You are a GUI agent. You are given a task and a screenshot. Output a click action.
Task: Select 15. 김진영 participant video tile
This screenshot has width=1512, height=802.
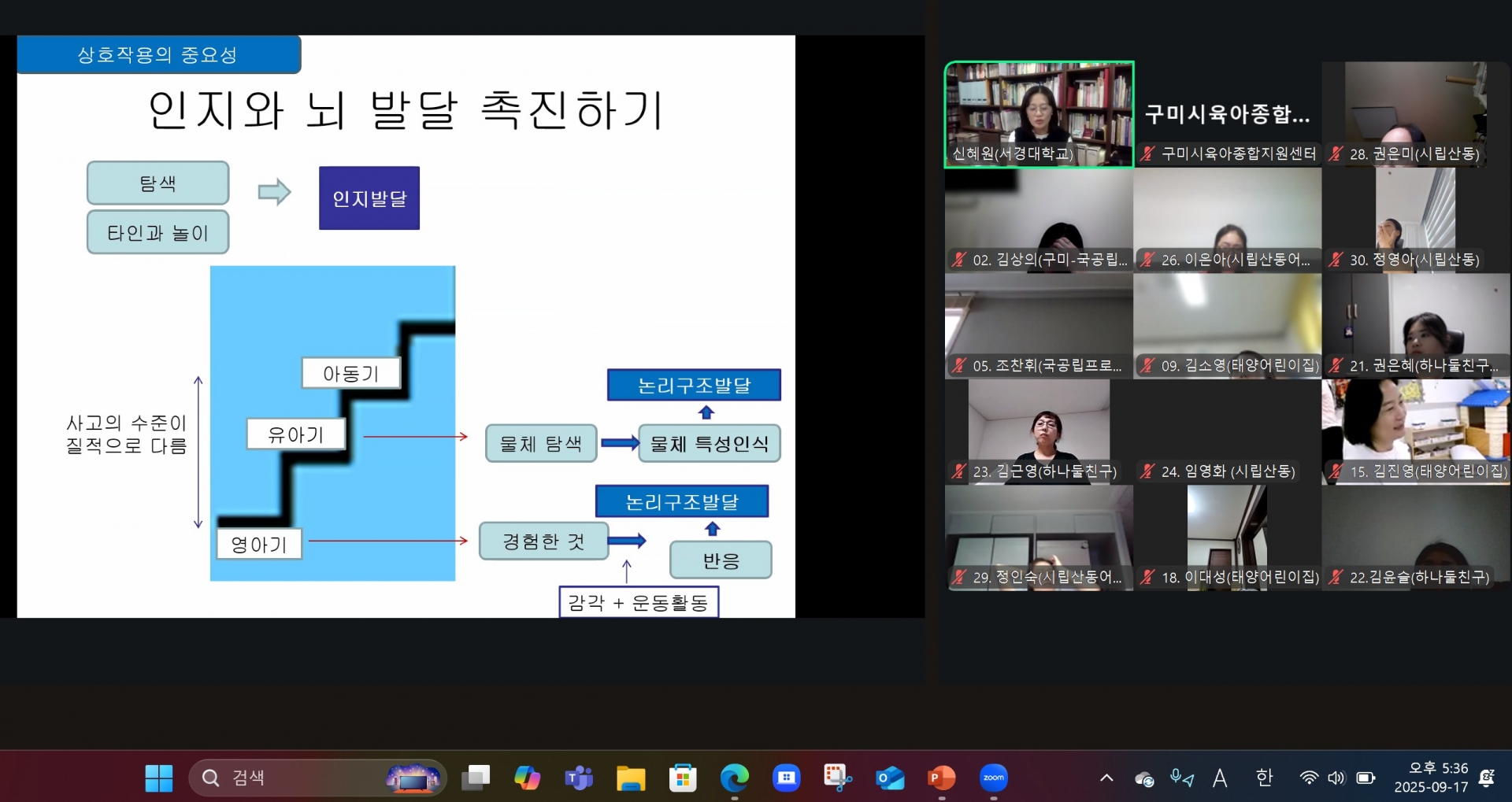click(x=1416, y=431)
